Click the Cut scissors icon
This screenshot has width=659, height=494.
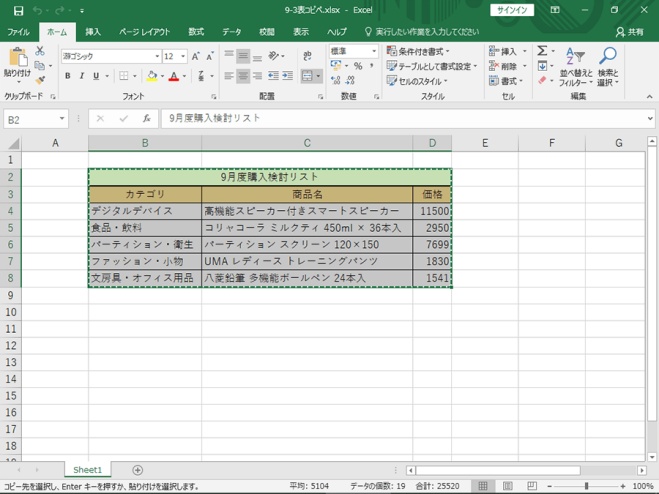(x=40, y=50)
